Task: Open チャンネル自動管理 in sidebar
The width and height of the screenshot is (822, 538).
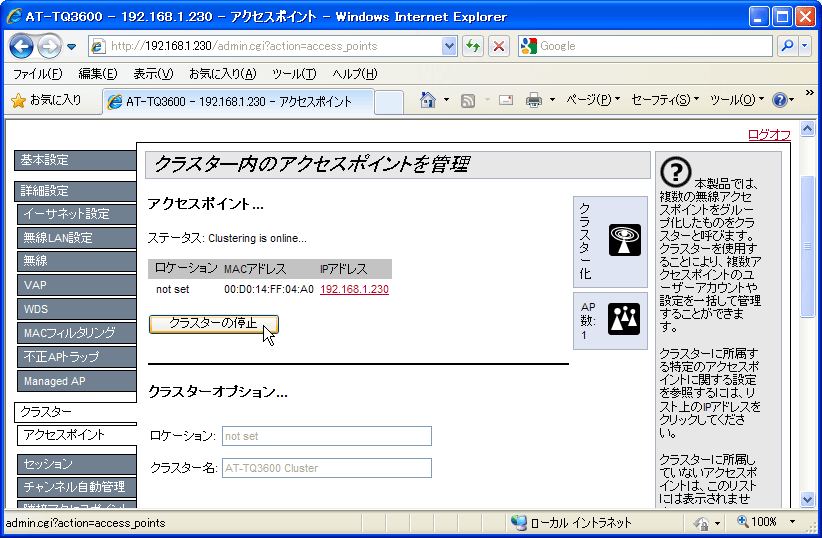Action: pos(77,487)
